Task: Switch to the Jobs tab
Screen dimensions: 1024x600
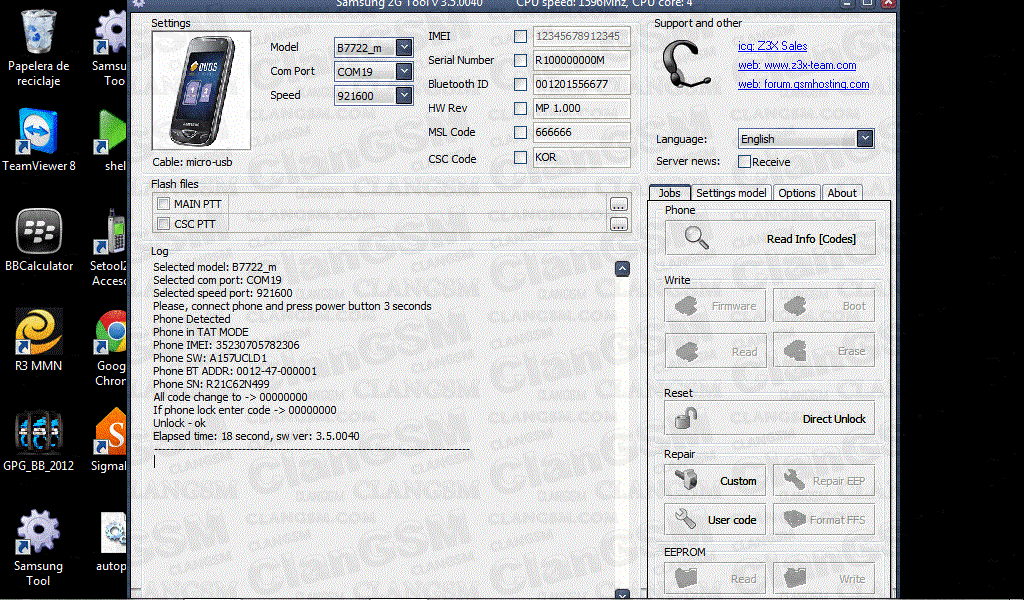Action: 669,193
